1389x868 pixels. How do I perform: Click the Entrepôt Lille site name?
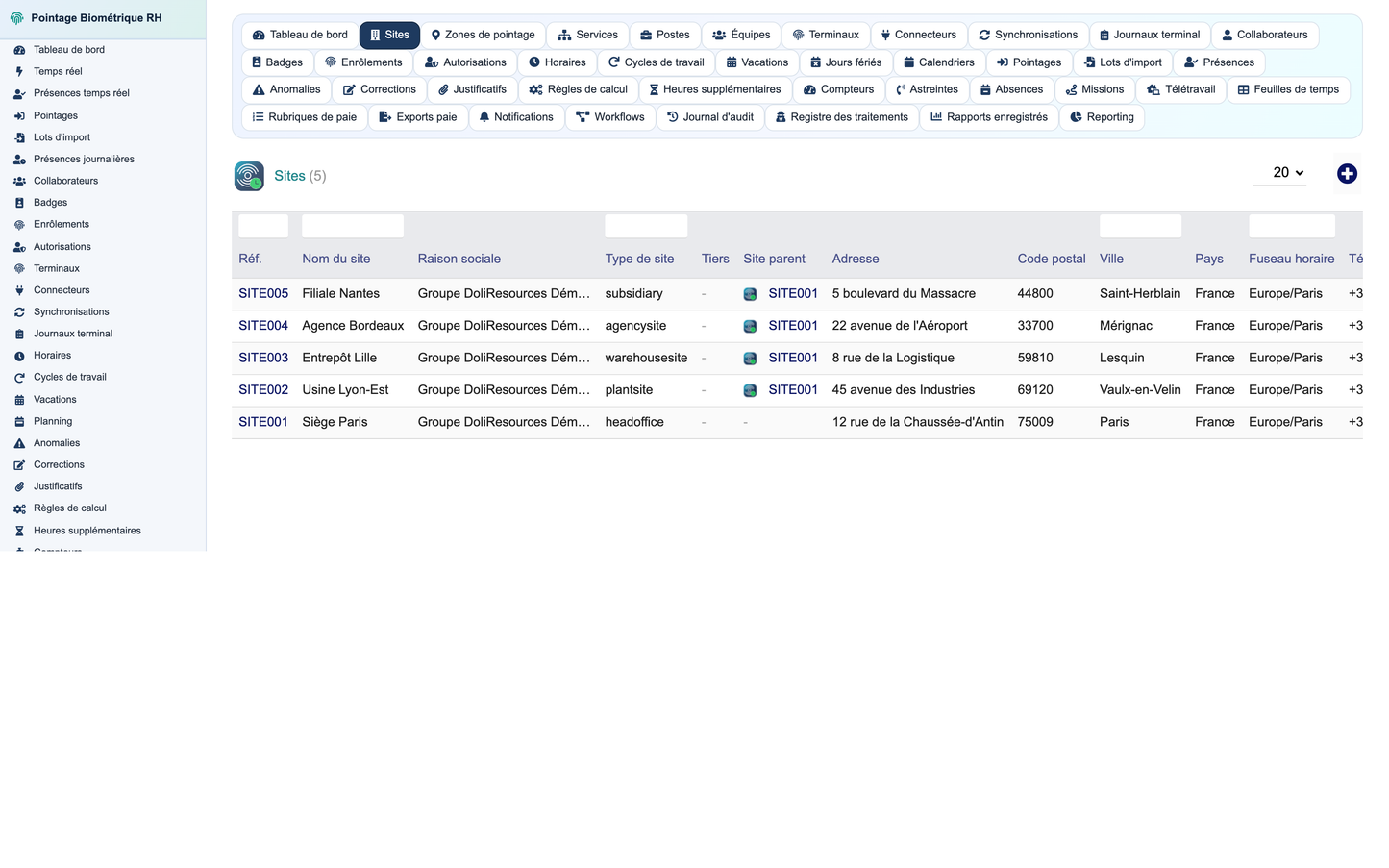(x=339, y=358)
